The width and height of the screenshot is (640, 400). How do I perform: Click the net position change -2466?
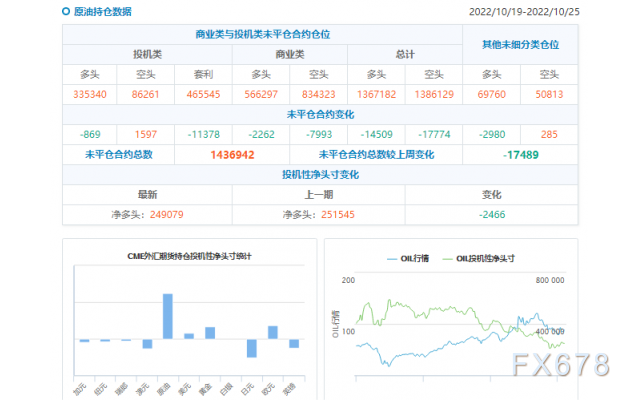[x=492, y=214]
